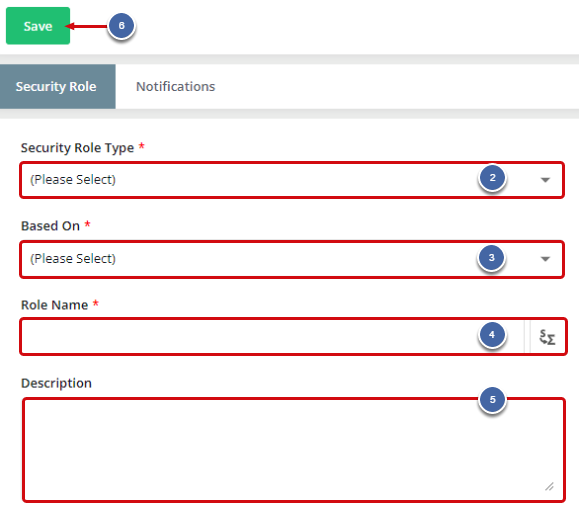Image resolution: width=579 pixels, height=513 pixels.
Task: Expand the Security Role Type dropdown arrow
Action: [x=545, y=180]
